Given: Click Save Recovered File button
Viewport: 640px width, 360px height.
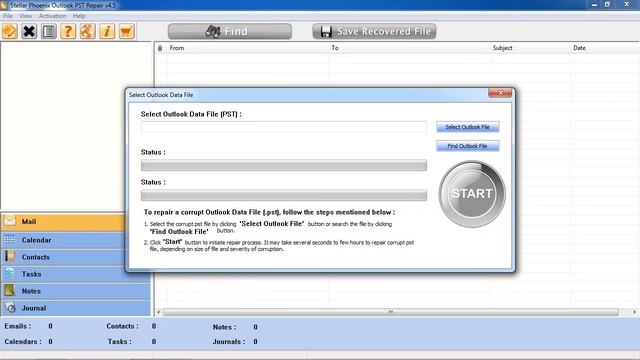Looking at the screenshot, I should [x=374, y=31].
